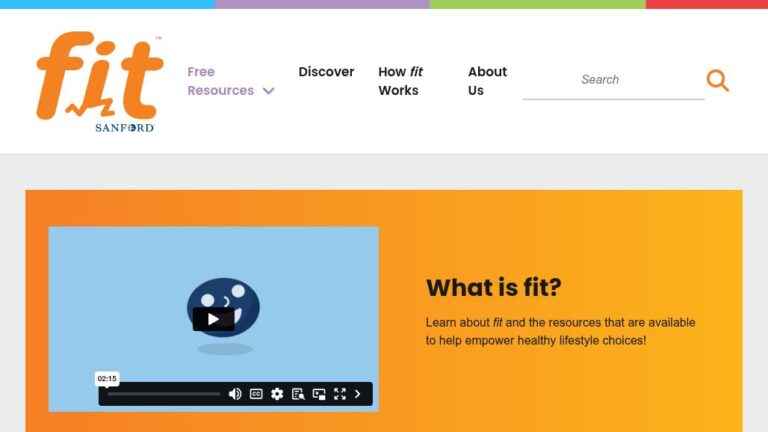
Task: Open the Discover menu item
Action: tap(326, 72)
